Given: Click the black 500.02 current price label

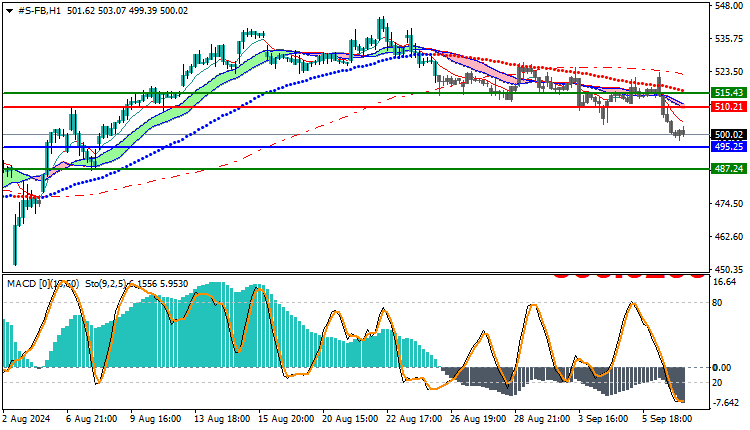Looking at the screenshot, I should tap(728, 135).
